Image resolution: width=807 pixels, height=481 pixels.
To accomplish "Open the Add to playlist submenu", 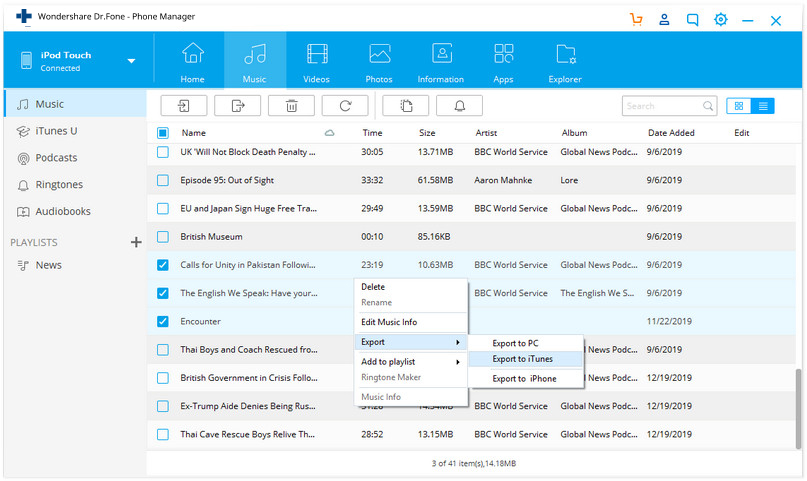I will (411, 362).
